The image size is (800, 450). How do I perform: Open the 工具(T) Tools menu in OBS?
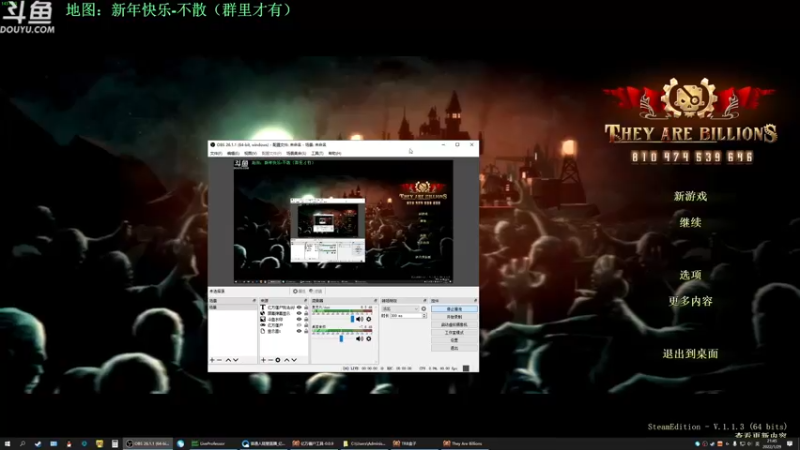317,153
